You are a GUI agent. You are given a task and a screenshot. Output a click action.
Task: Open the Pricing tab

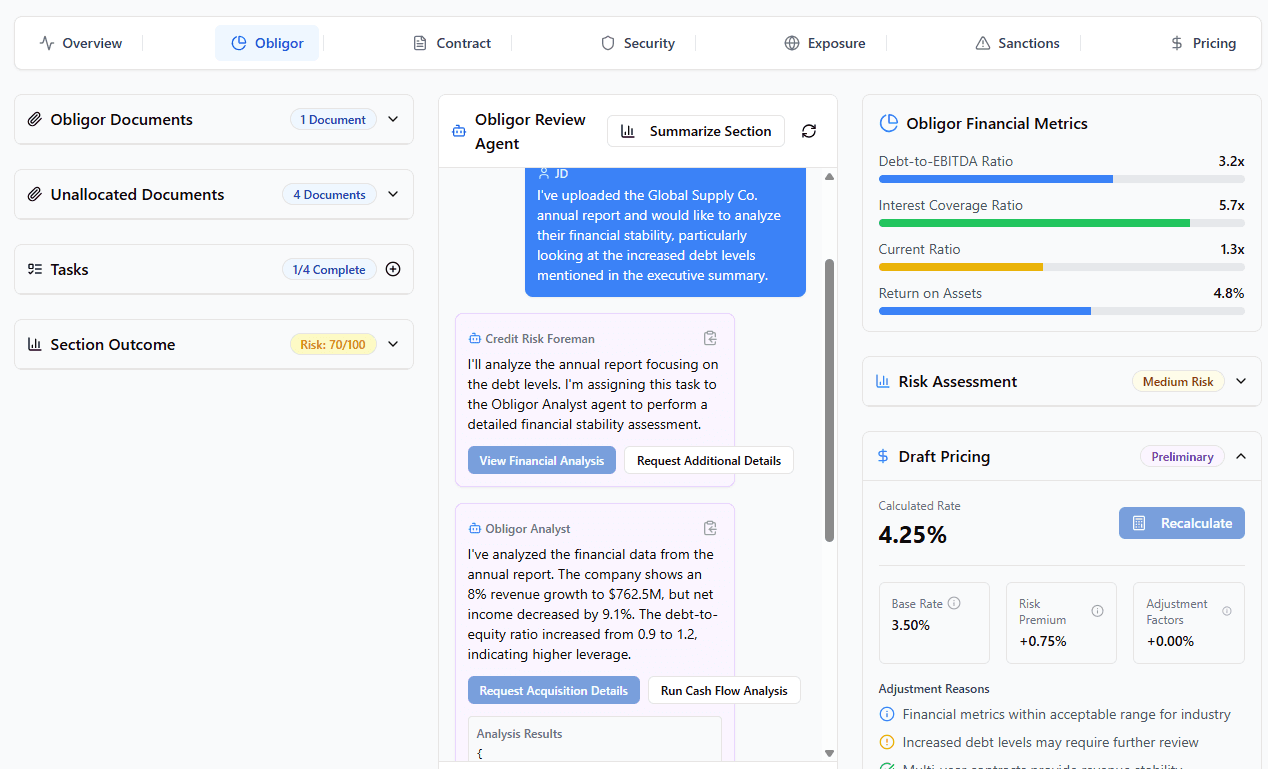(x=1203, y=43)
